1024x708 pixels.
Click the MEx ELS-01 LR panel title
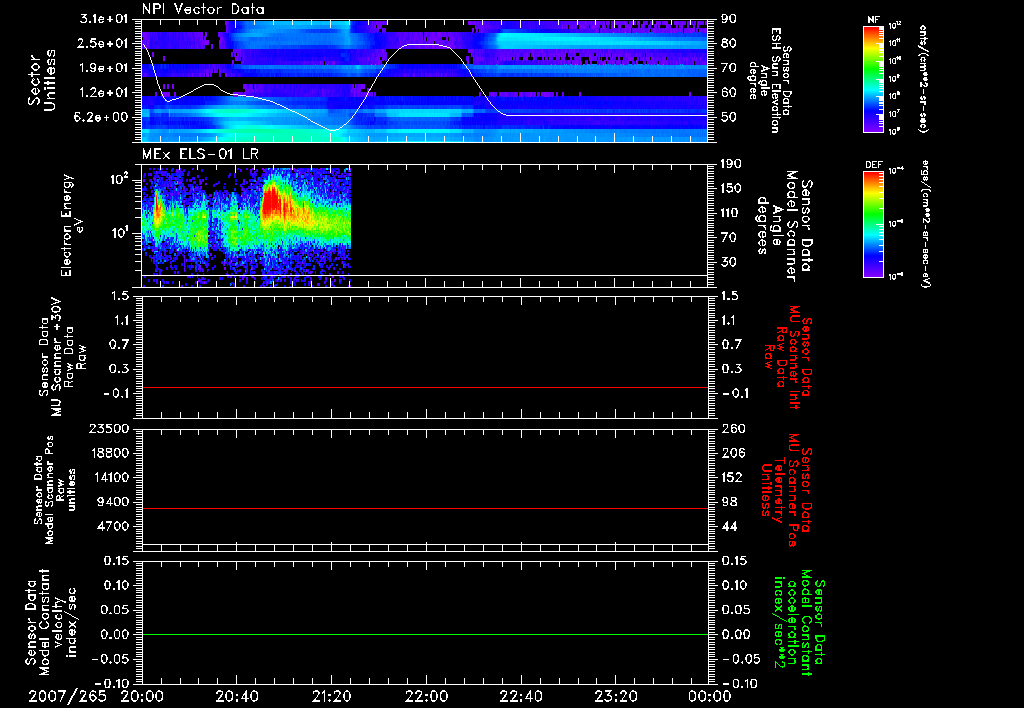coord(200,155)
